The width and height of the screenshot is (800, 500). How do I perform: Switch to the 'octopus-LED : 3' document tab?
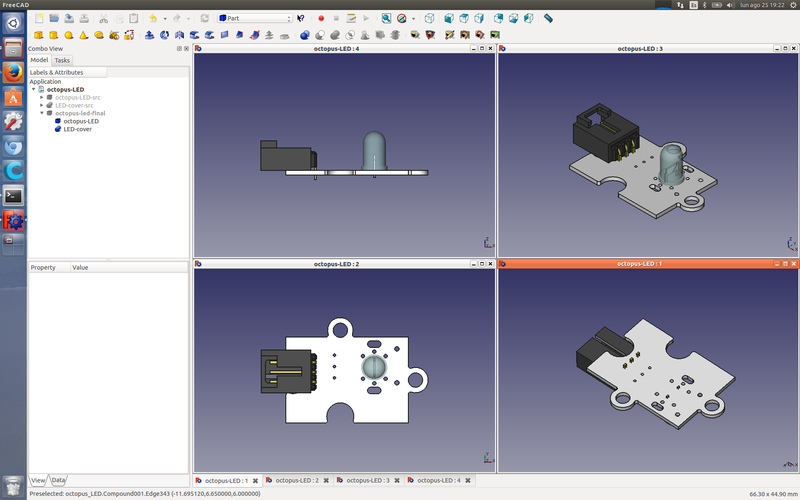368,481
